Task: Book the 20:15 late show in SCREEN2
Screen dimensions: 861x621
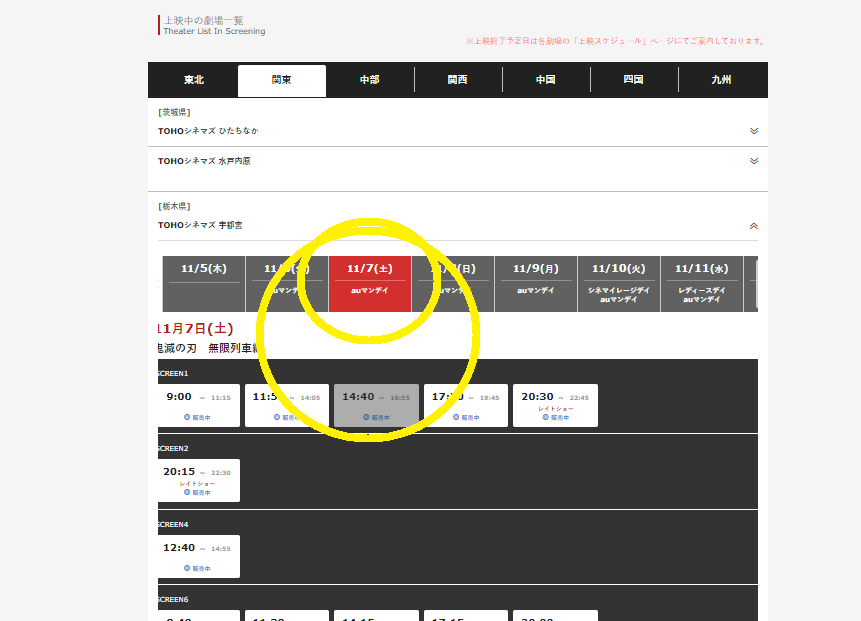Action: coord(199,480)
